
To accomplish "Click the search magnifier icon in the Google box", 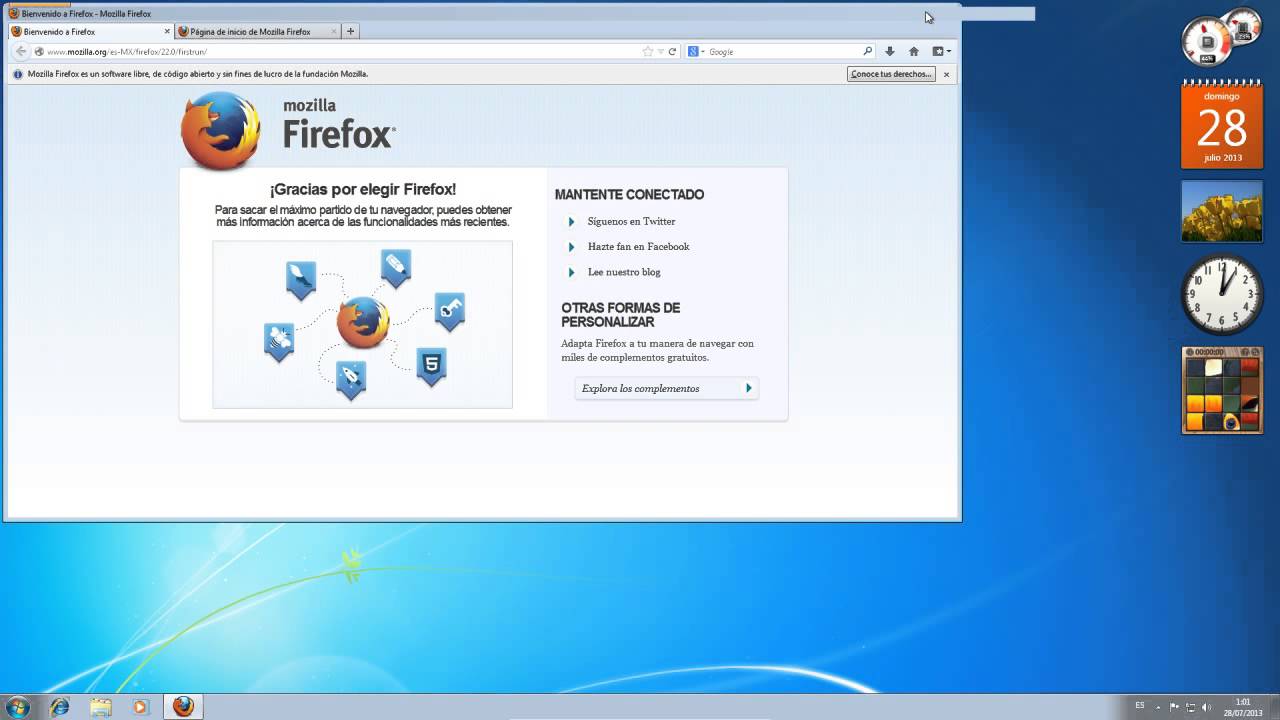I will 867,51.
